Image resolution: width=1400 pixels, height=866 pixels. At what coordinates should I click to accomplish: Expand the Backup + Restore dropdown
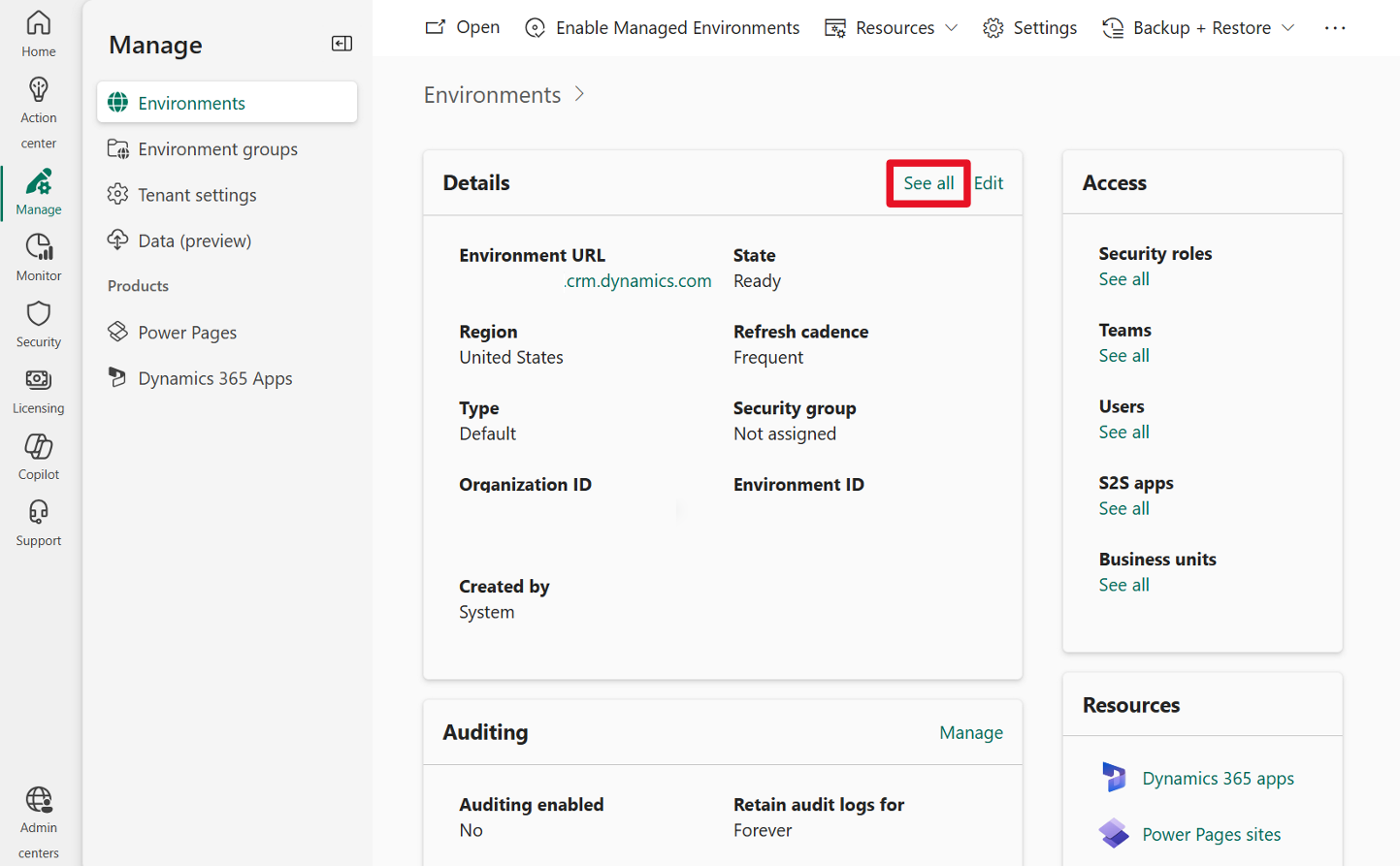[1198, 27]
